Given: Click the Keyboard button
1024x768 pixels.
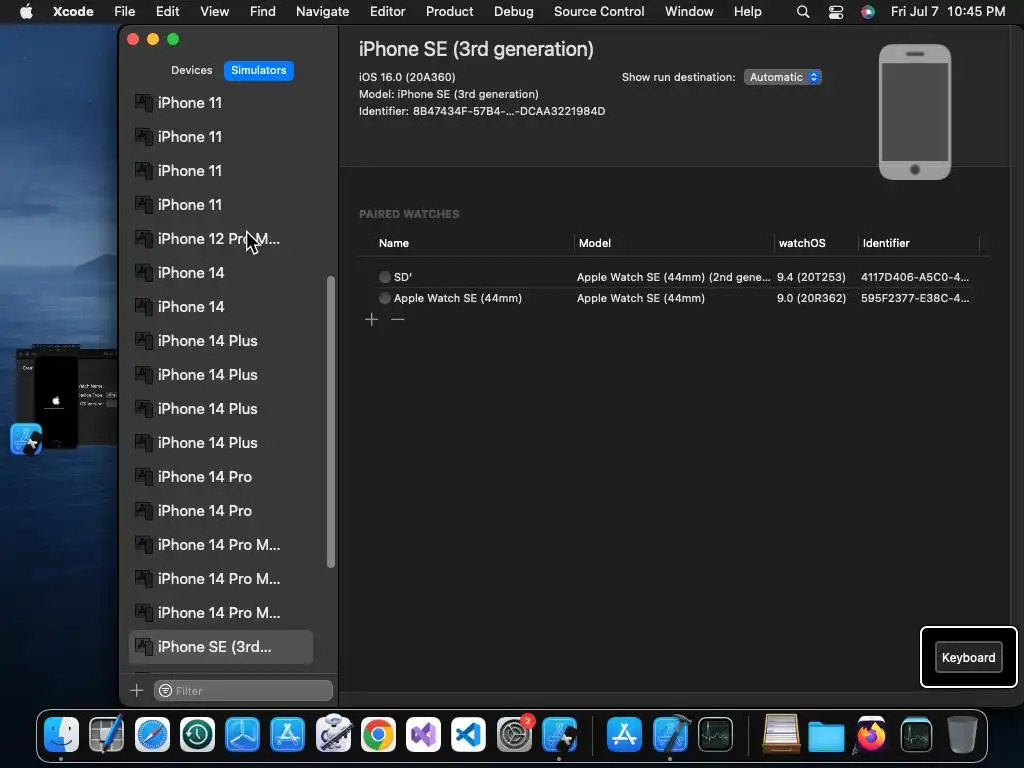Looking at the screenshot, I should (968, 658).
